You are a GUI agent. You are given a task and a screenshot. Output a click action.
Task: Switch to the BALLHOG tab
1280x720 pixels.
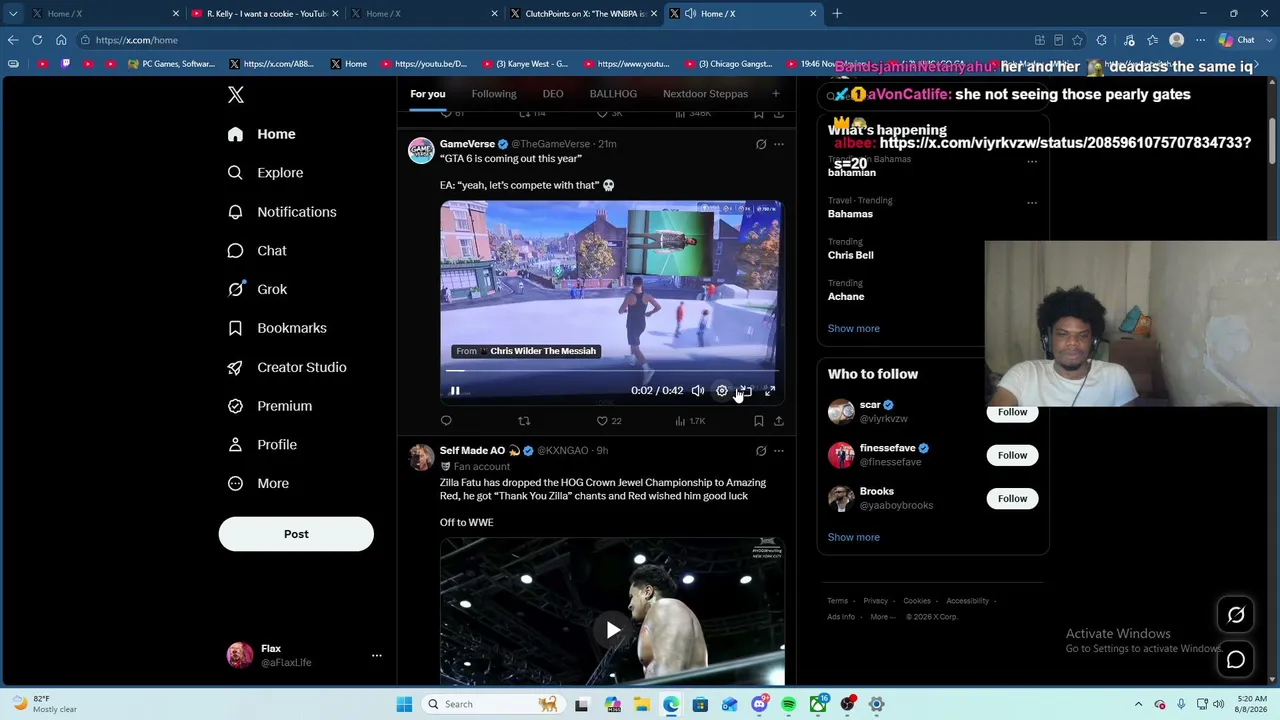pyautogui.click(x=613, y=94)
